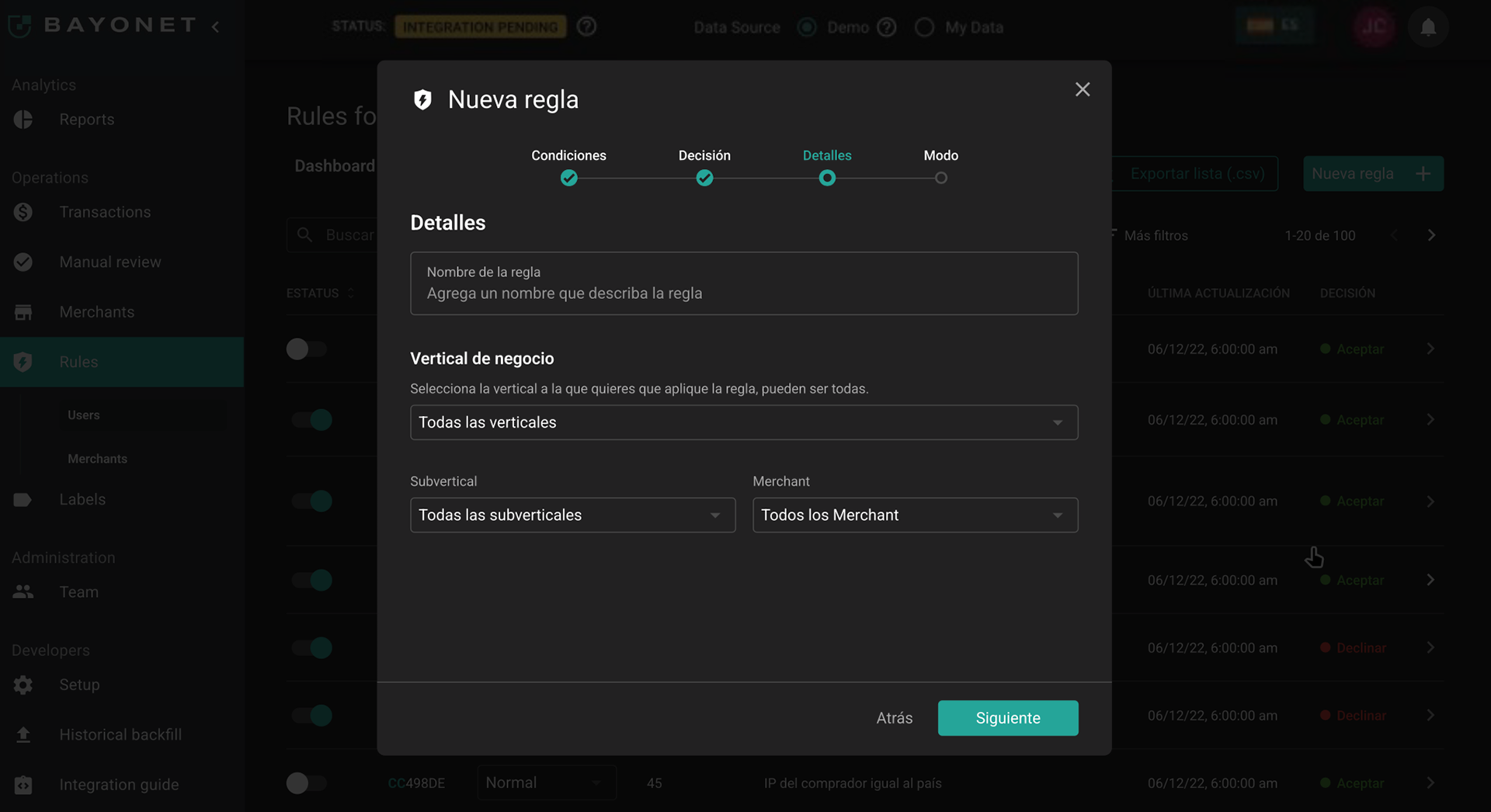The width and height of the screenshot is (1491, 812).
Task: Open the Integration guide page
Action: point(119,785)
